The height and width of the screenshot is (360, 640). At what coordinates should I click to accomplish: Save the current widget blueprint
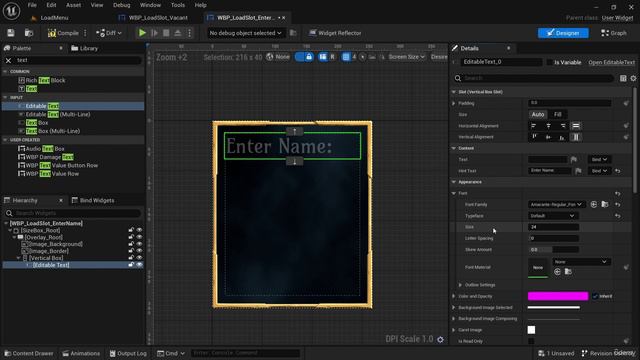[x=11, y=33]
